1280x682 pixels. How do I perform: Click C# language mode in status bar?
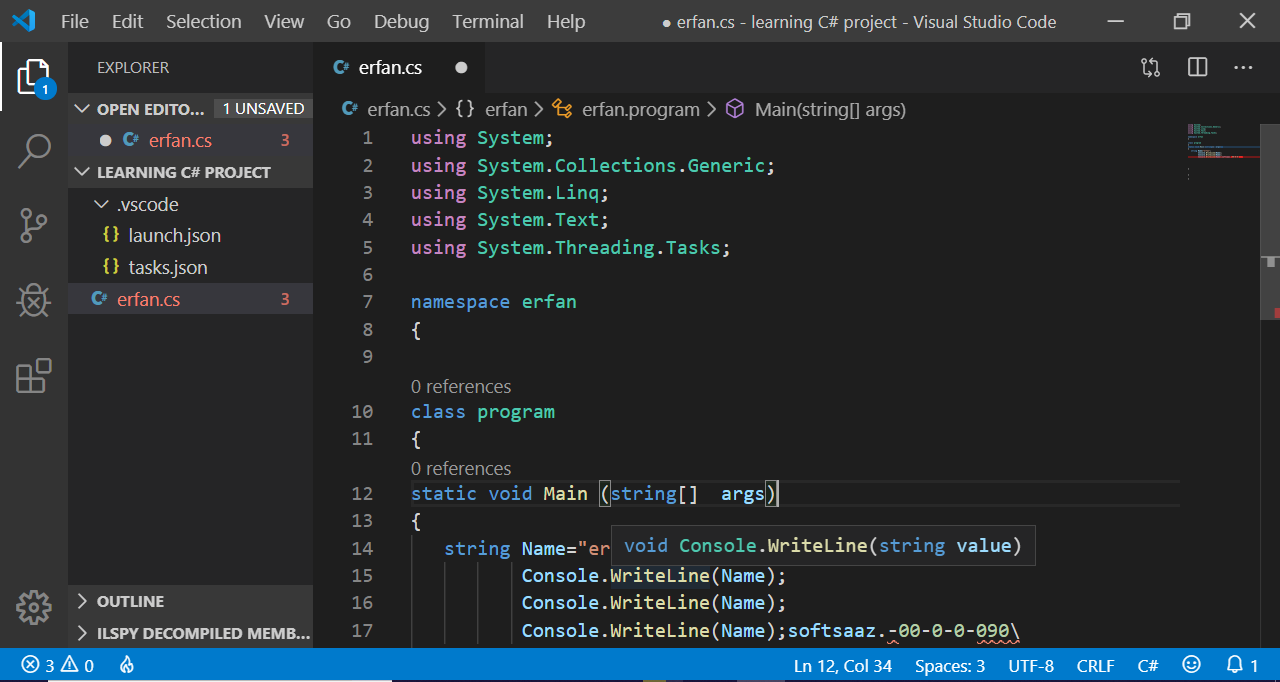pos(1148,666)
